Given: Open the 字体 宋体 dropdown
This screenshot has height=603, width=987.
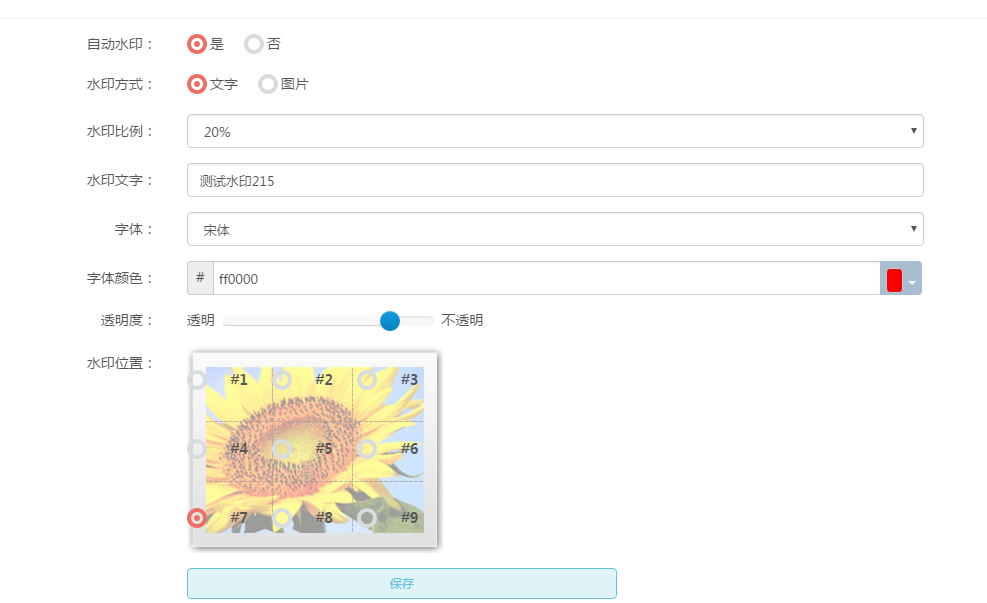Looking at the screenshot, I should [x=555, y=229].
